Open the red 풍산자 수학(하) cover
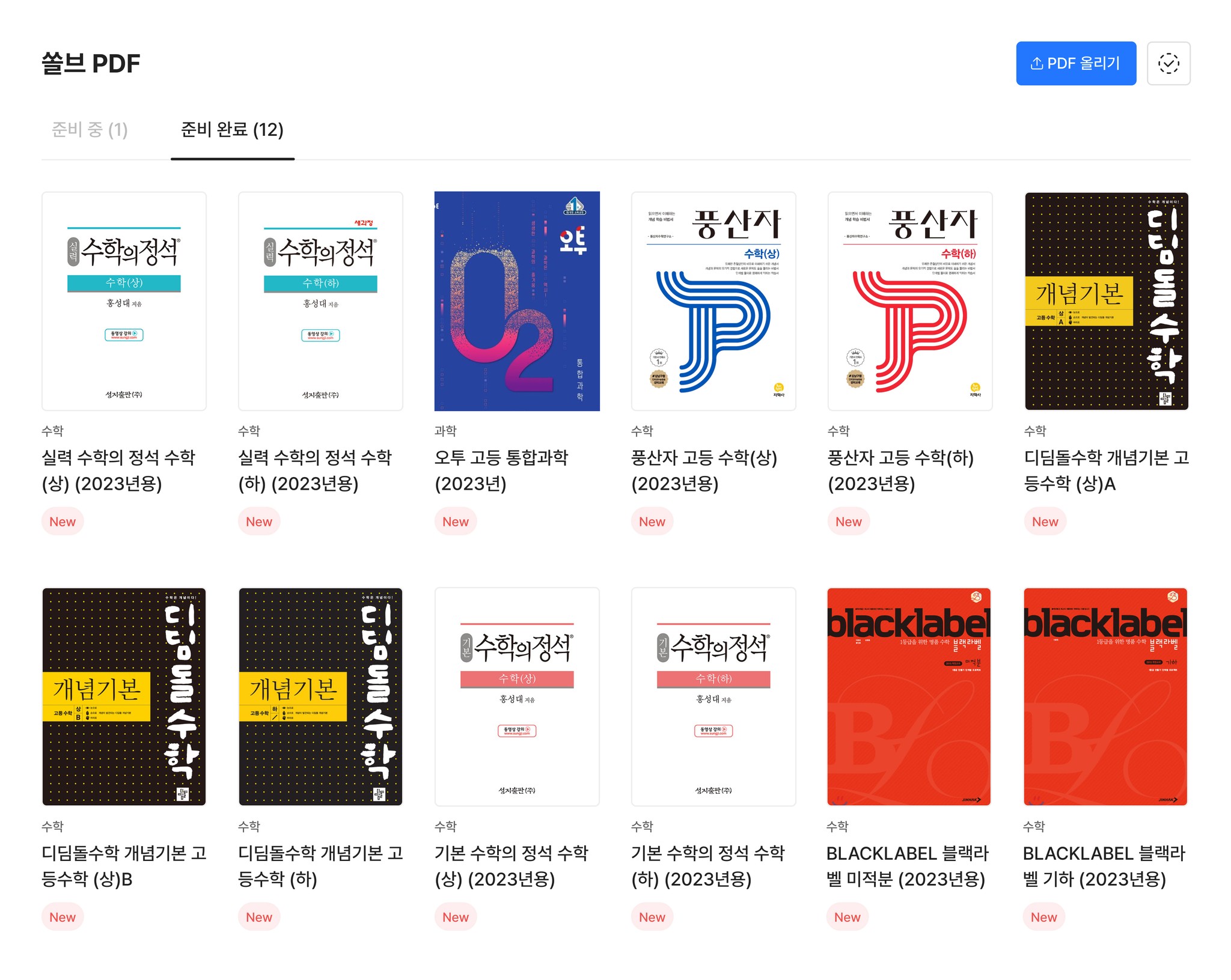 (x=910, y=301)
